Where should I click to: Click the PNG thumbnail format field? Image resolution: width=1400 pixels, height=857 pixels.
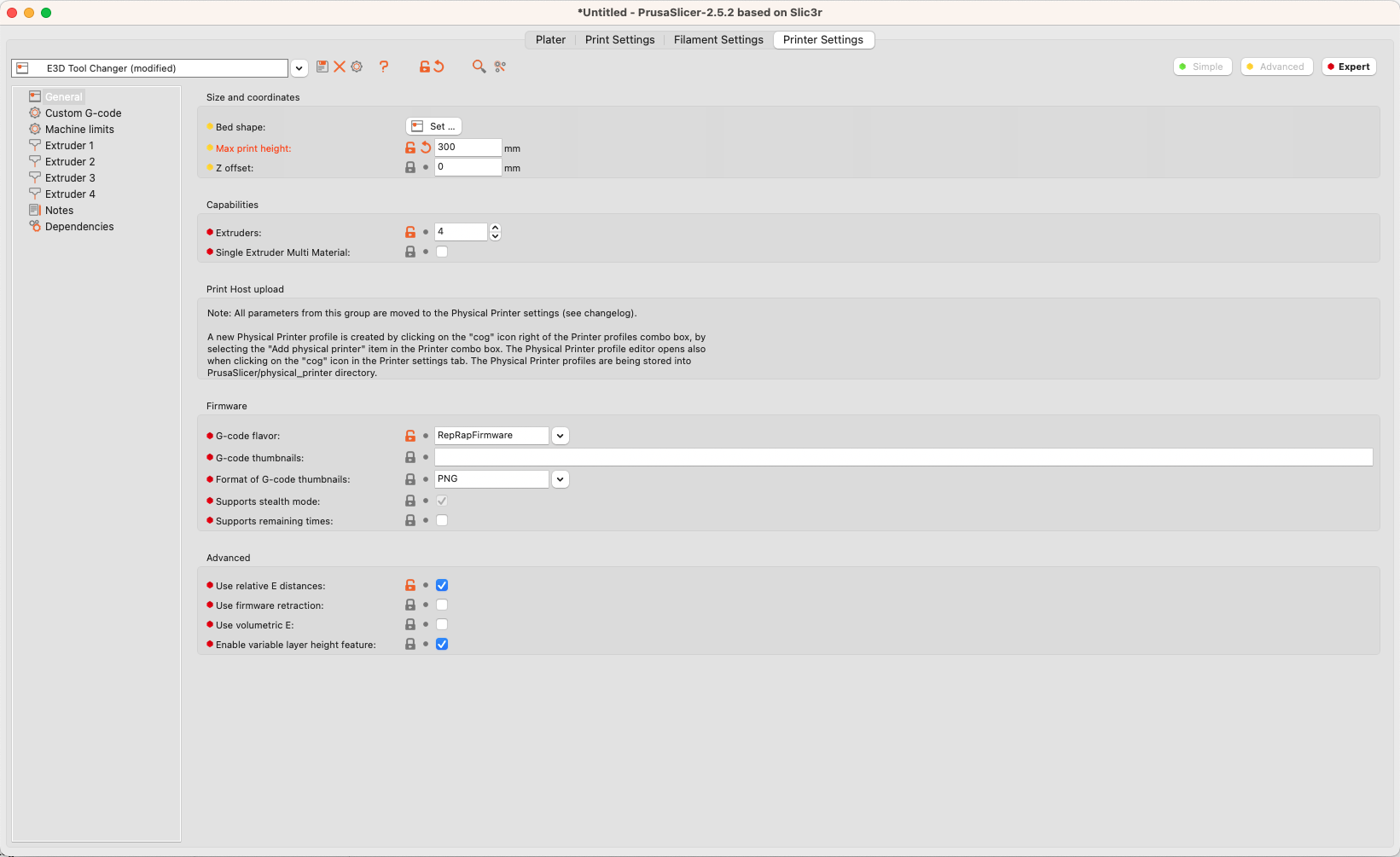coord(491,479)
